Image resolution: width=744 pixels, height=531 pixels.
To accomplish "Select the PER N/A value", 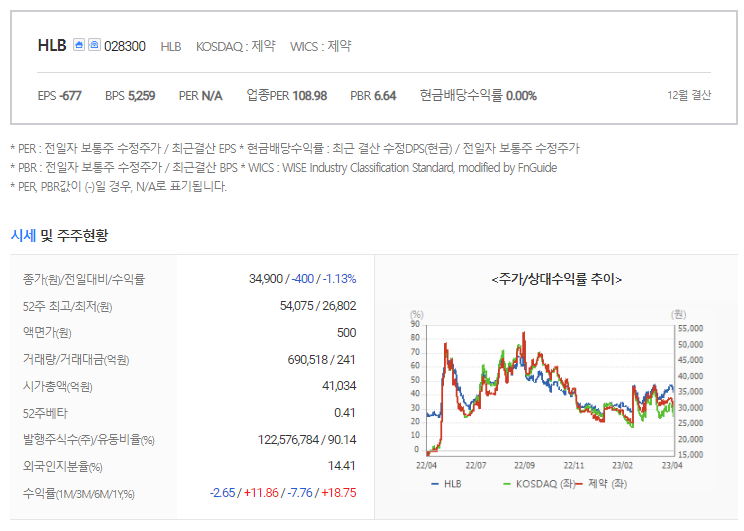I will [x=200, y=96].
